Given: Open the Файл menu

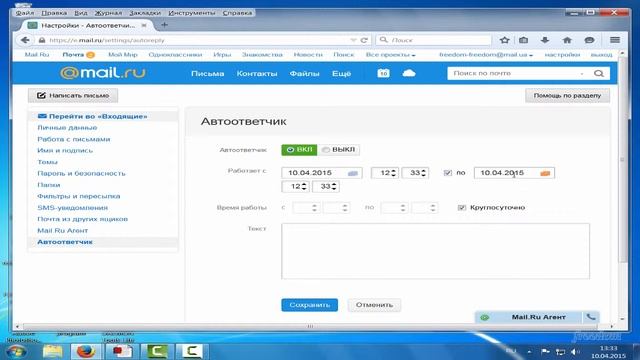Looking at the screenshot, I should pos(25,13).
